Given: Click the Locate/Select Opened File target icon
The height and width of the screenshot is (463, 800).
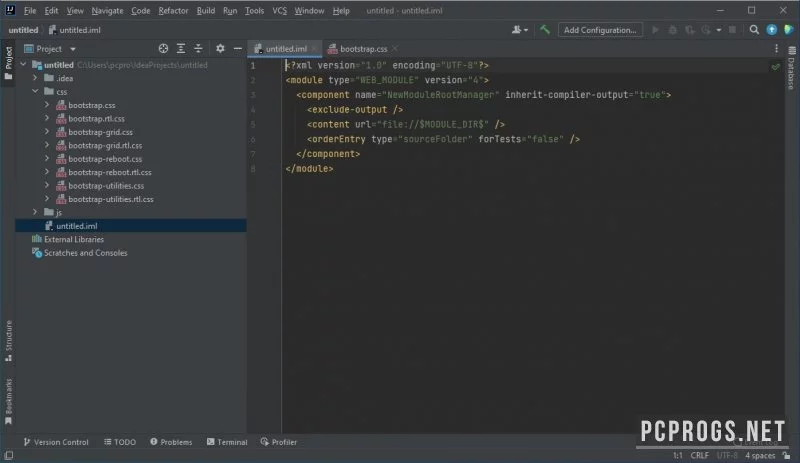Looking at the screenshot, I should pos(163,48).
